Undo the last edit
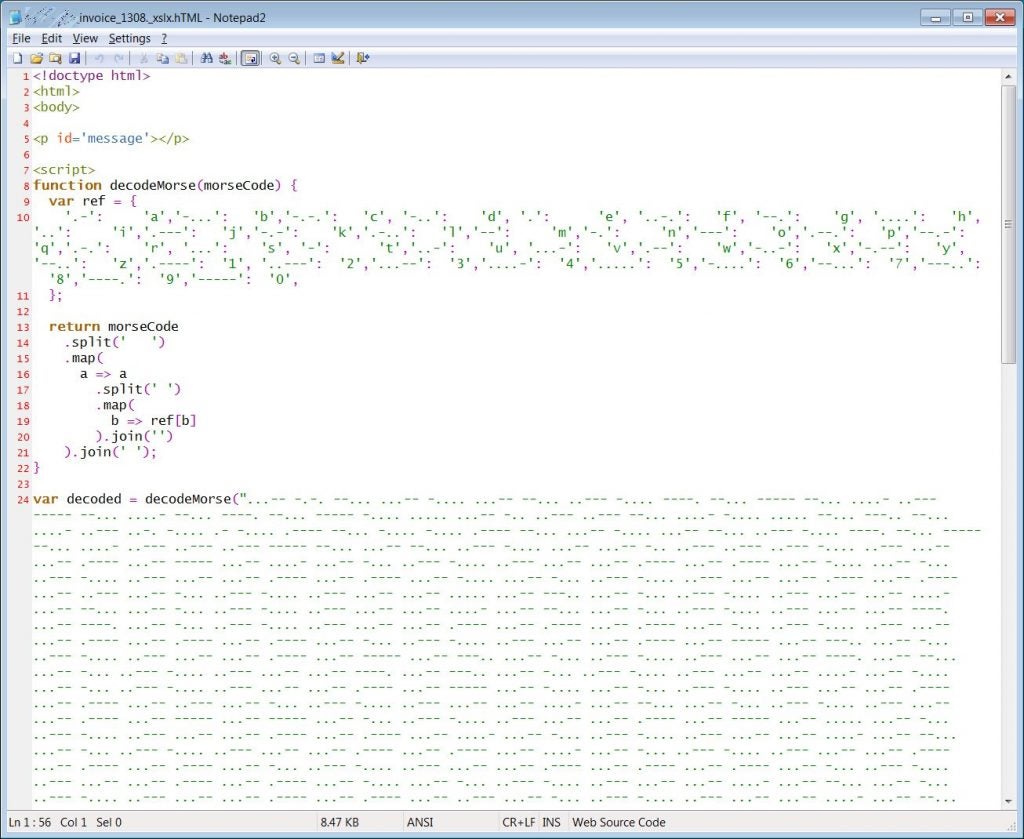The image size is (1024, 839). [97, 58]
